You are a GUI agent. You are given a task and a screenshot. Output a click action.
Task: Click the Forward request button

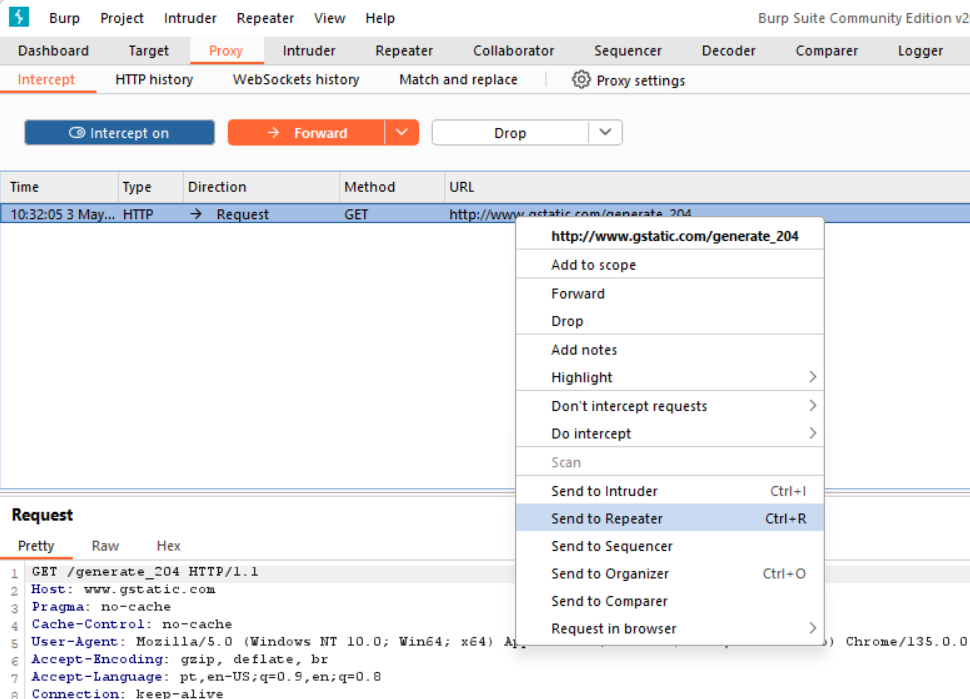tap(306, 133)
